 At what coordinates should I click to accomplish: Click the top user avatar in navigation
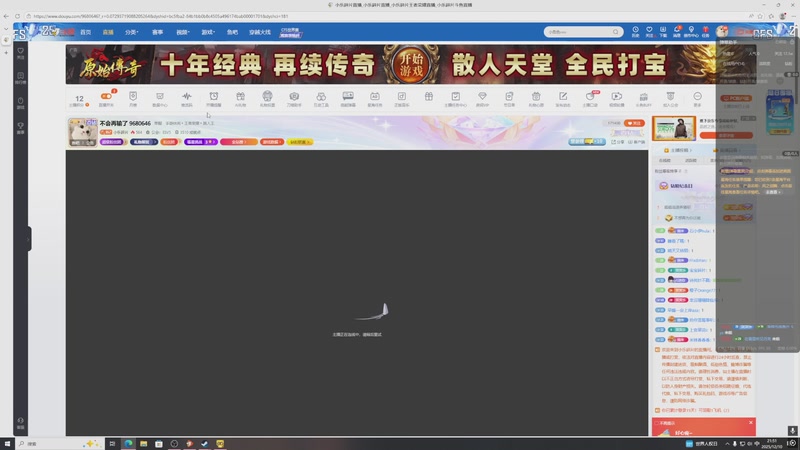click(721, 31)
